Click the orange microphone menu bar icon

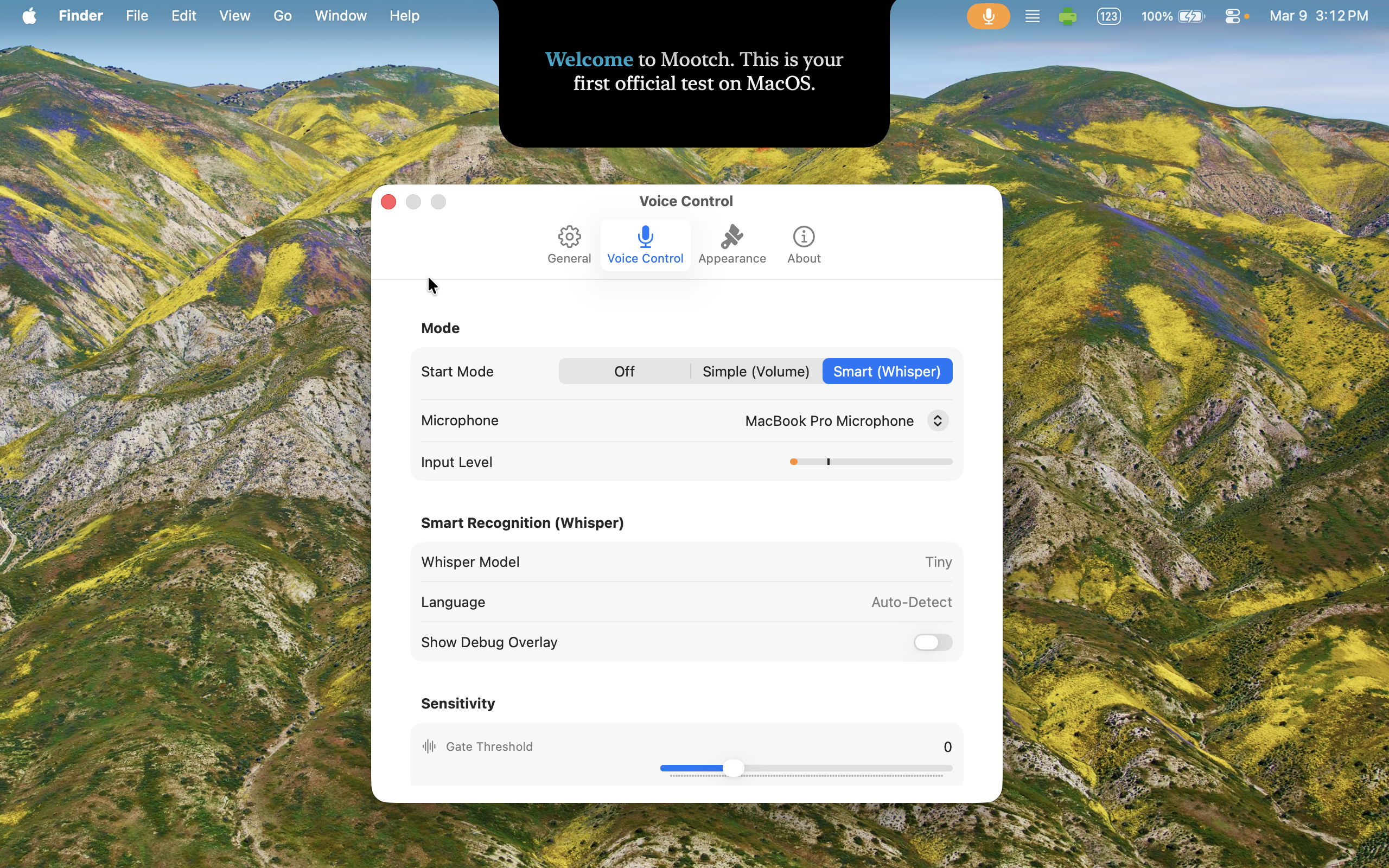coord(988,16)
